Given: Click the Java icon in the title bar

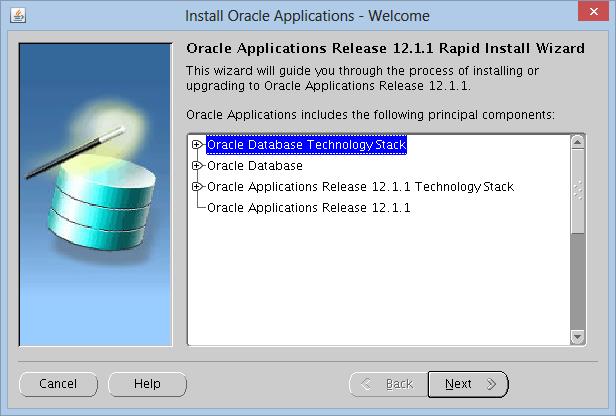Looking at the screenshot, I should click(18, 16).
